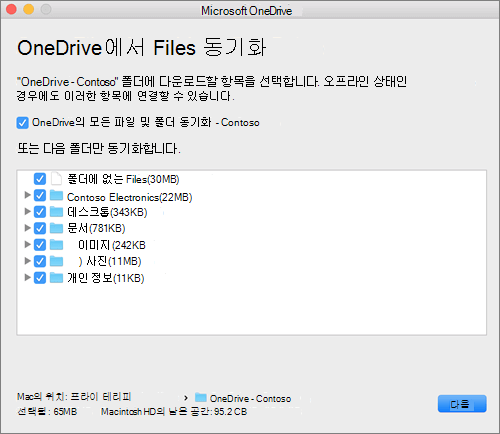The height and width of the screenshot is (434, 500).
Task: Toggle sync all OneDrive files and folders checkbox
Action: tap(22, 123)
